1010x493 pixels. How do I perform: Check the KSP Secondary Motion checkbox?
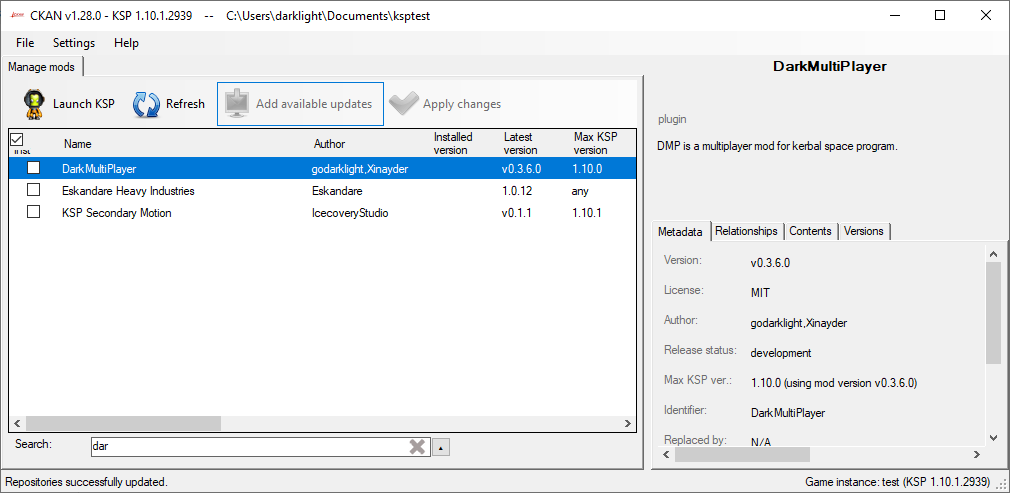coord(33,211)
